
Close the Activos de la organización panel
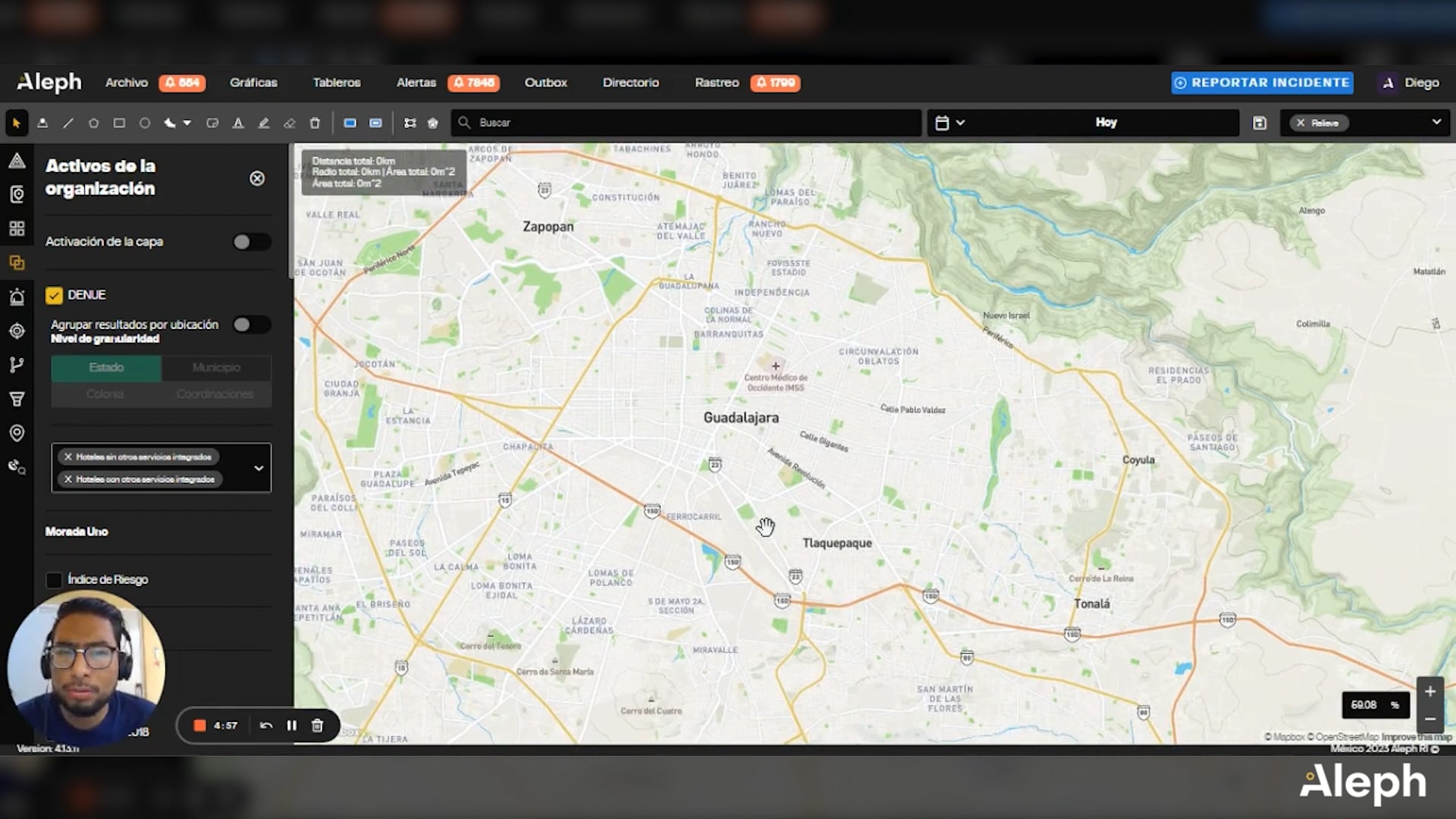coord(257,178)
